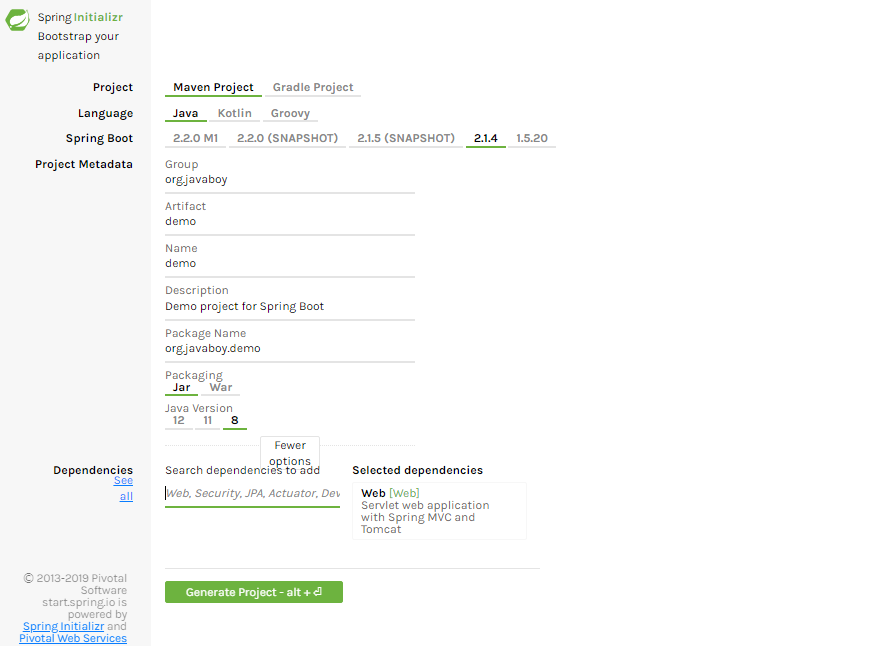The image size is (884, 646).
Task: Choose Java as the language
Action: tap(185, 113)
